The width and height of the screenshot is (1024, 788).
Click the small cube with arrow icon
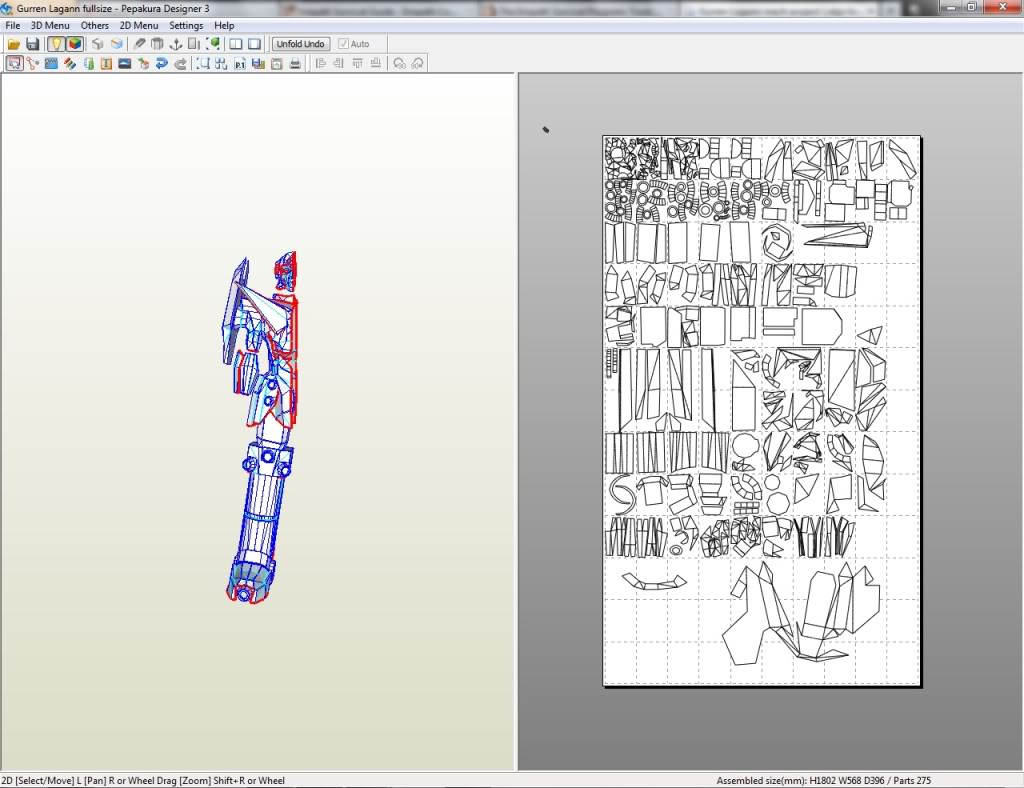[143, 63]
